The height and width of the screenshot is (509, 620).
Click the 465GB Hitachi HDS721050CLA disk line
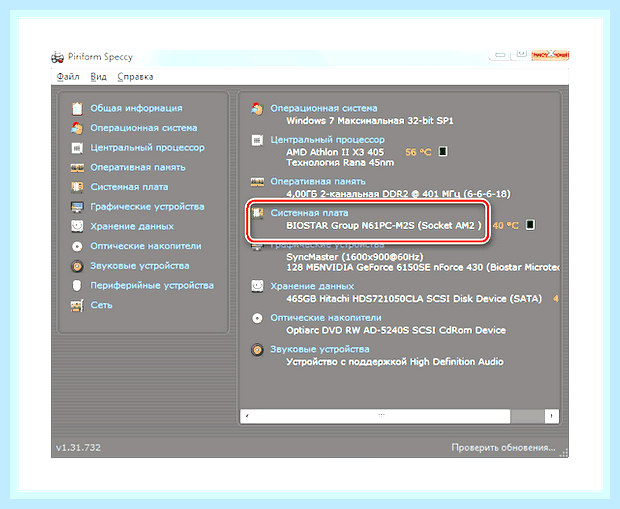click(414, 299)
